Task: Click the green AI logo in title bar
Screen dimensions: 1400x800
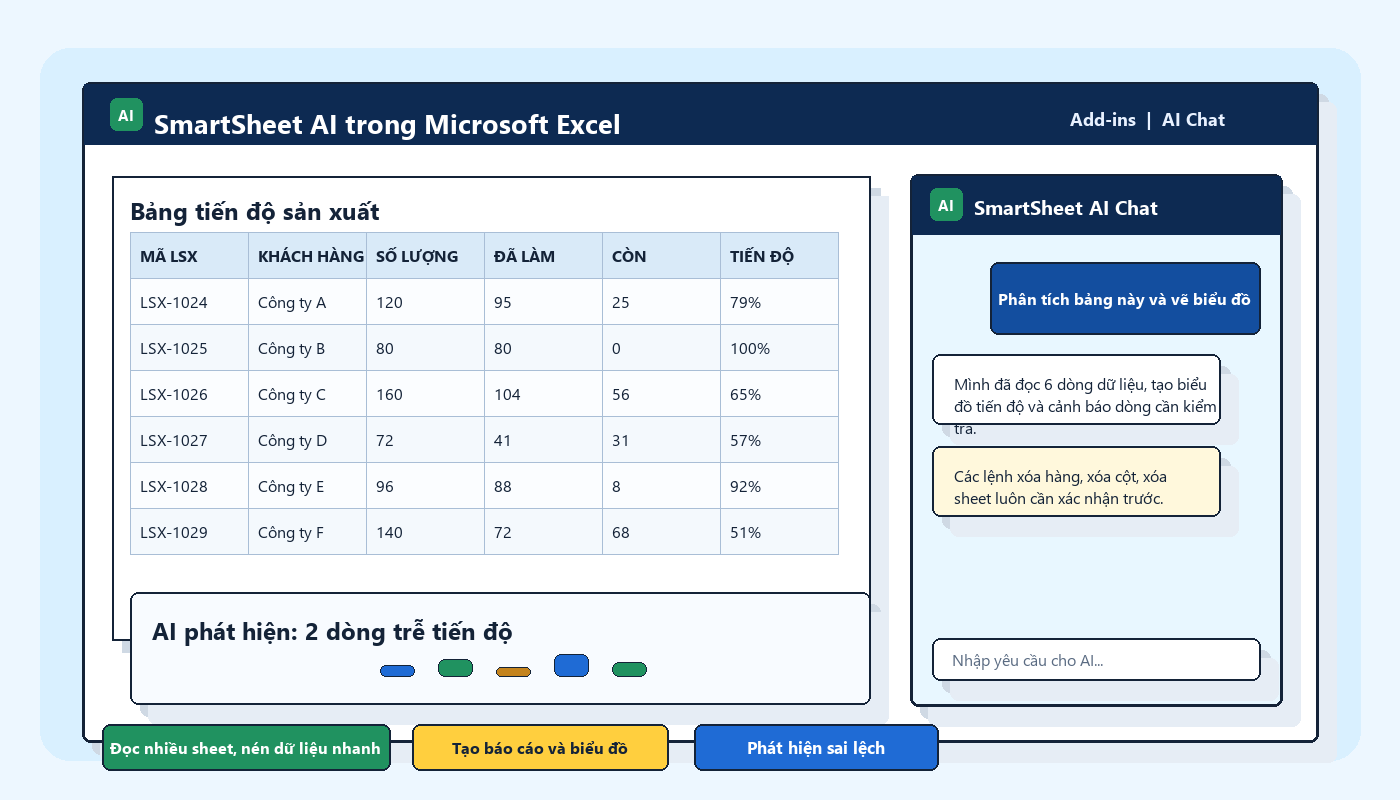Action: pos(126,115)
